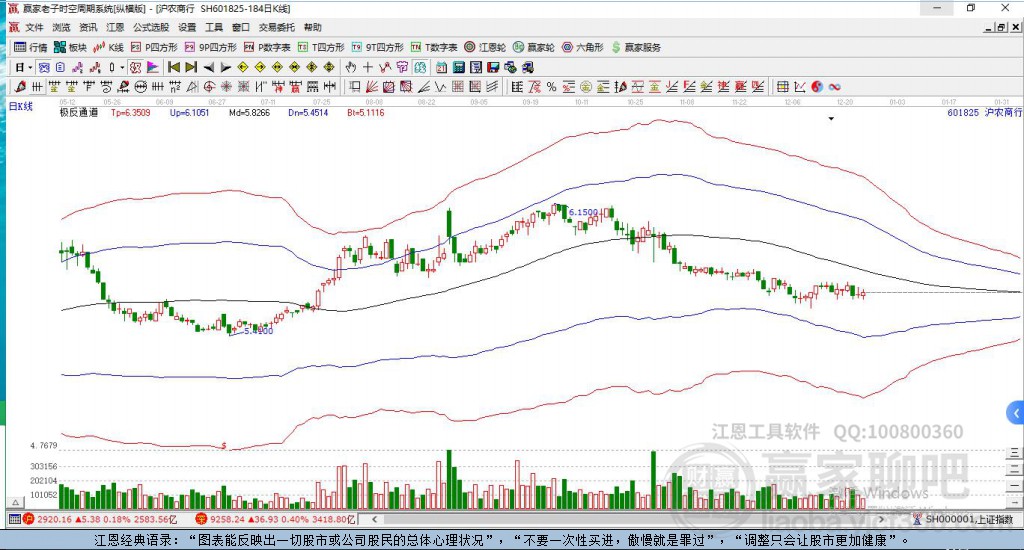Click the zigzag line tool icon
The height and width of the screenshot is (550, 1024).
click(x=441, y=86)
